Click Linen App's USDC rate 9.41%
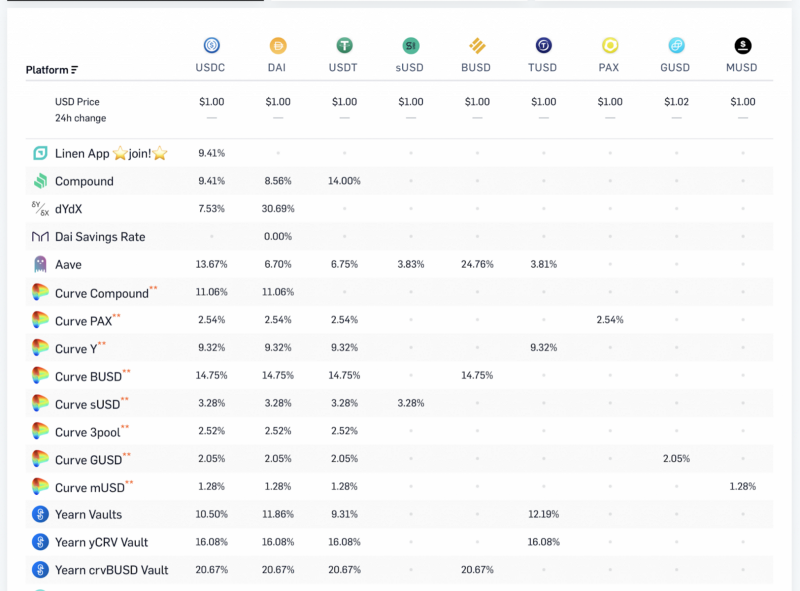The image size is (800, 591). coord(212,153)
